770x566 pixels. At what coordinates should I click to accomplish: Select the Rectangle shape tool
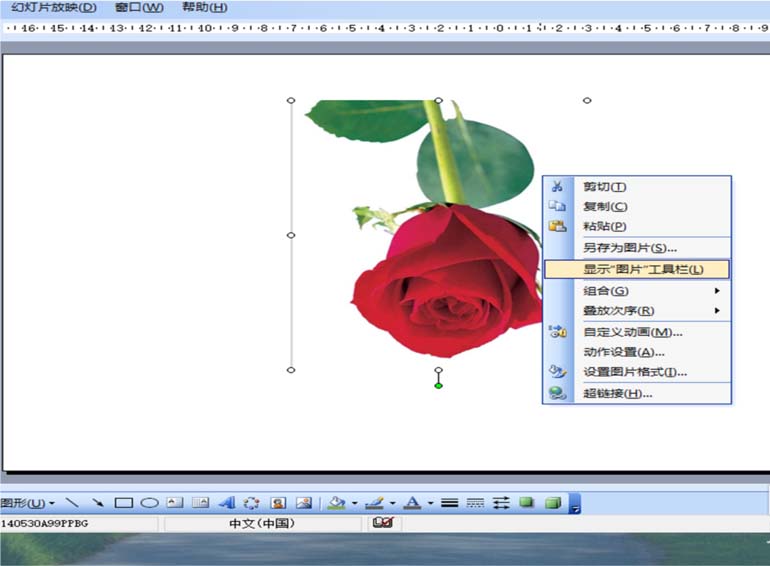tap(123, 503)
